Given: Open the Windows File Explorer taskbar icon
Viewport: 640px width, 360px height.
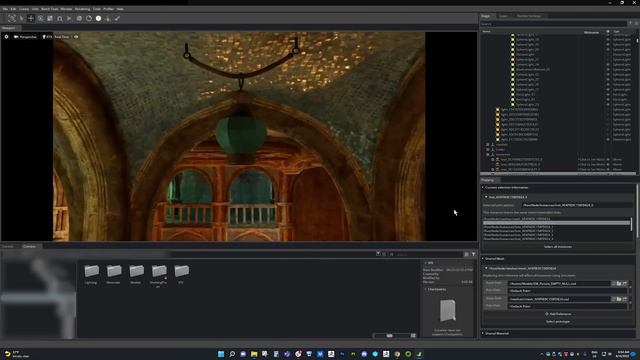Looking at the screenshot, I should tap(254, 354).
